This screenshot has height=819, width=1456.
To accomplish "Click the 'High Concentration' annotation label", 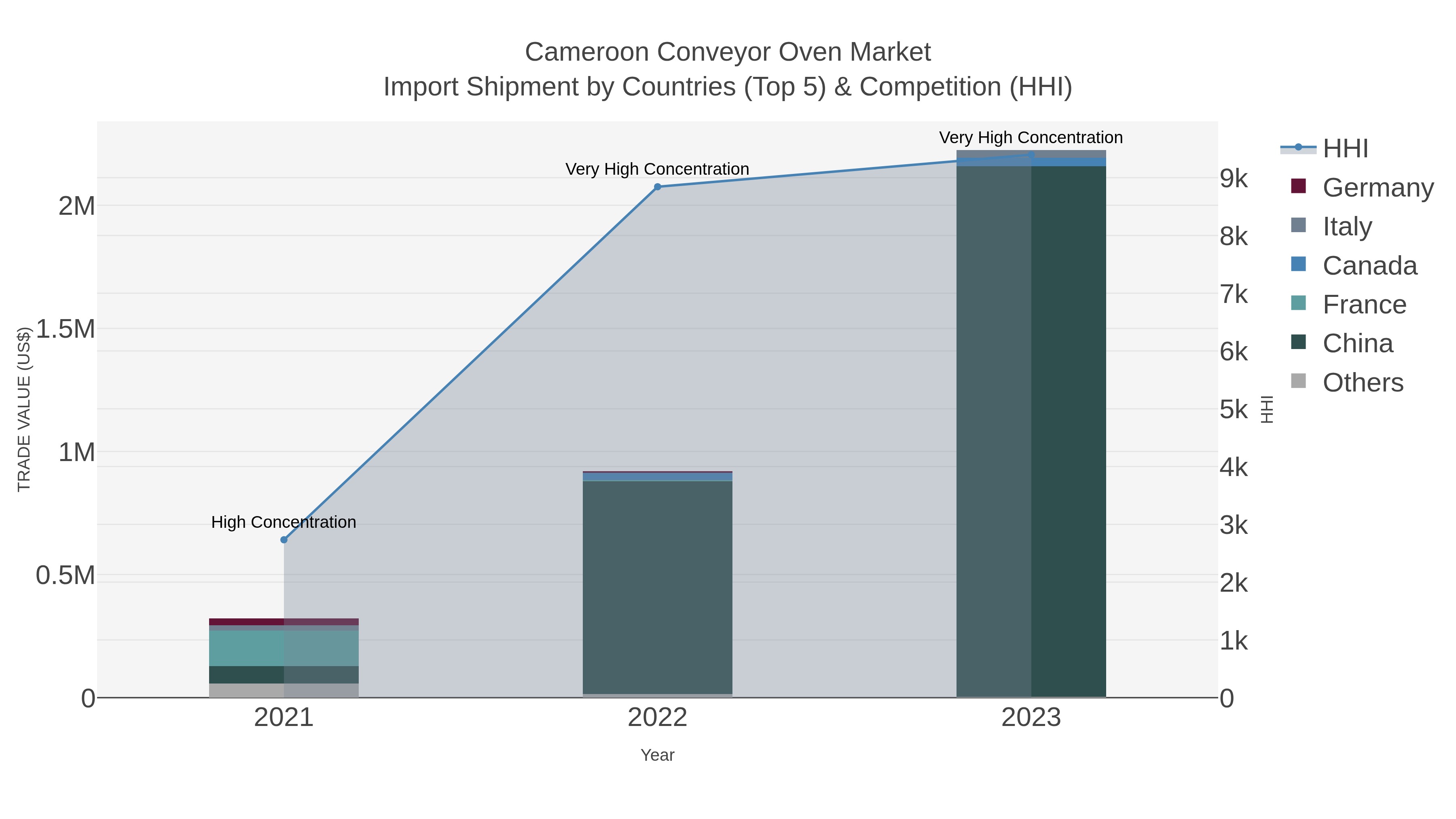I will point(284,522).
